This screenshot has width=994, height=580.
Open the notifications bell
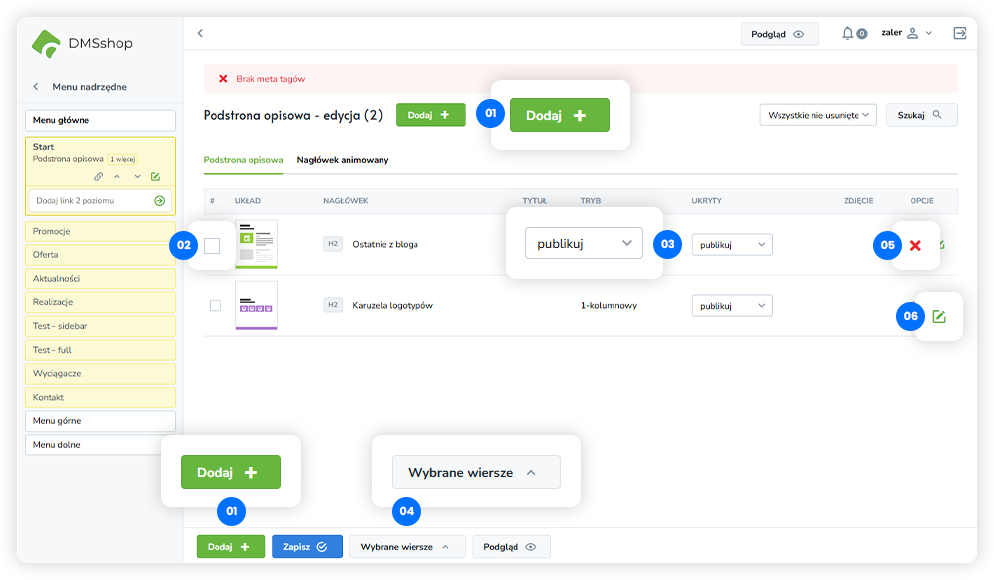(x=848, y=33)
